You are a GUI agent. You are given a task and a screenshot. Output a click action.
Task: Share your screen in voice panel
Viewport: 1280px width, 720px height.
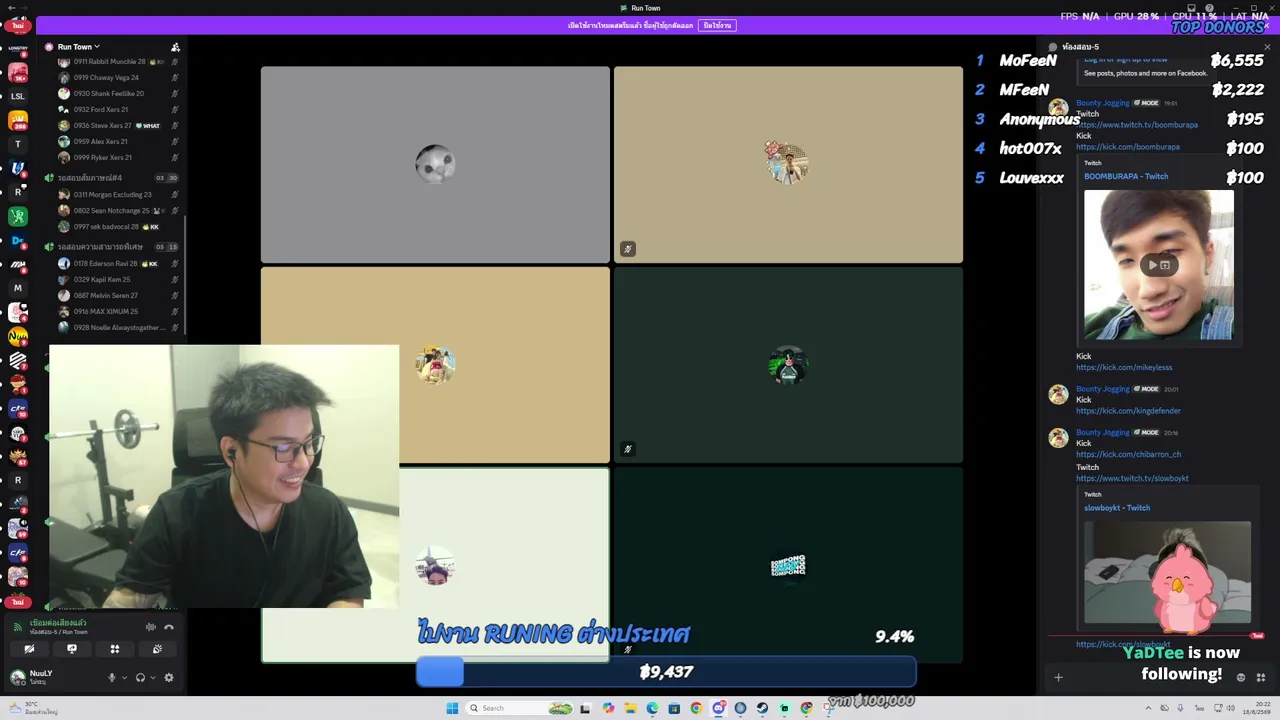tap(72, 649)
